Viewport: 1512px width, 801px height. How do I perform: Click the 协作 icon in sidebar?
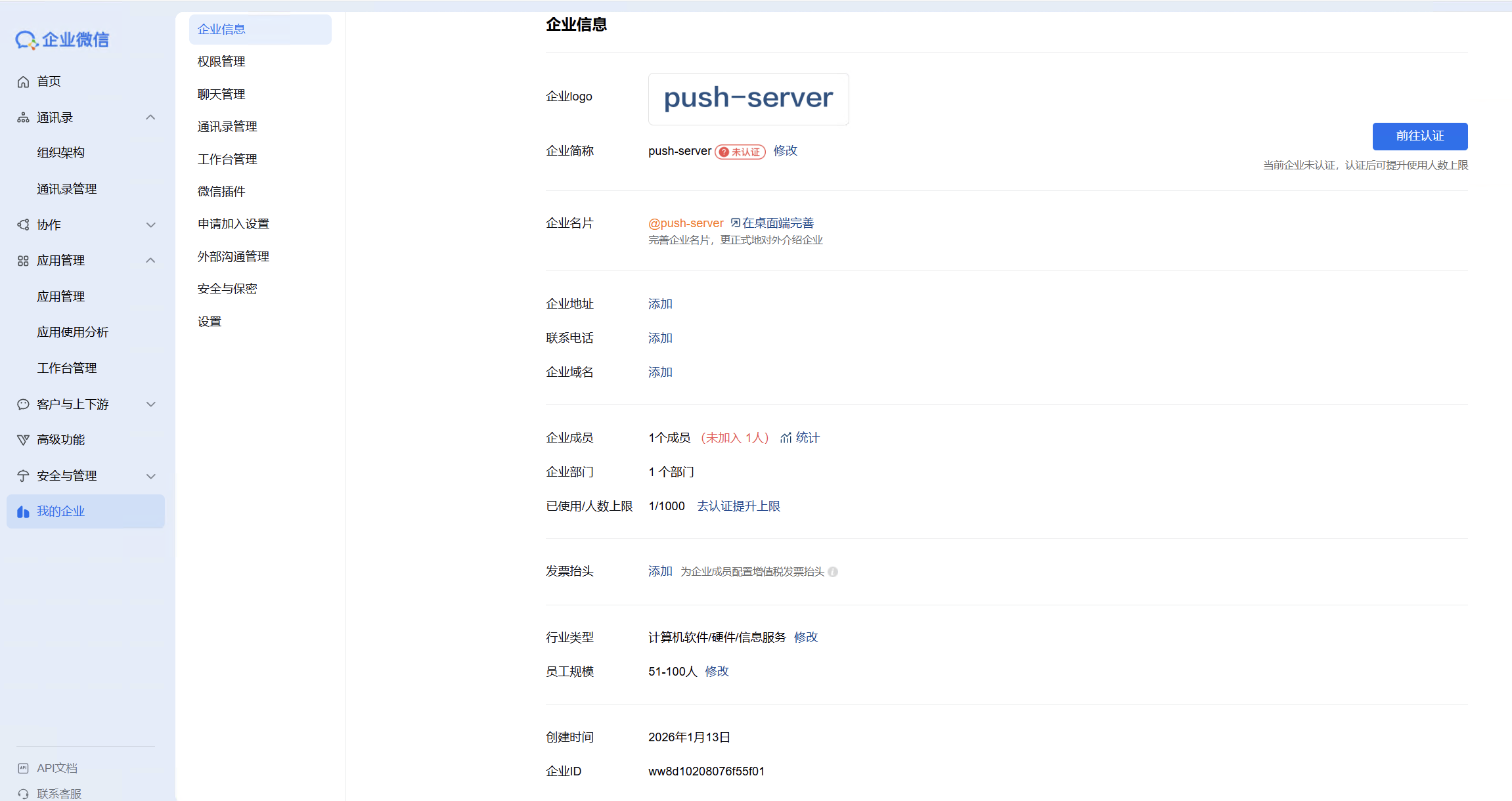coord(23,225)
